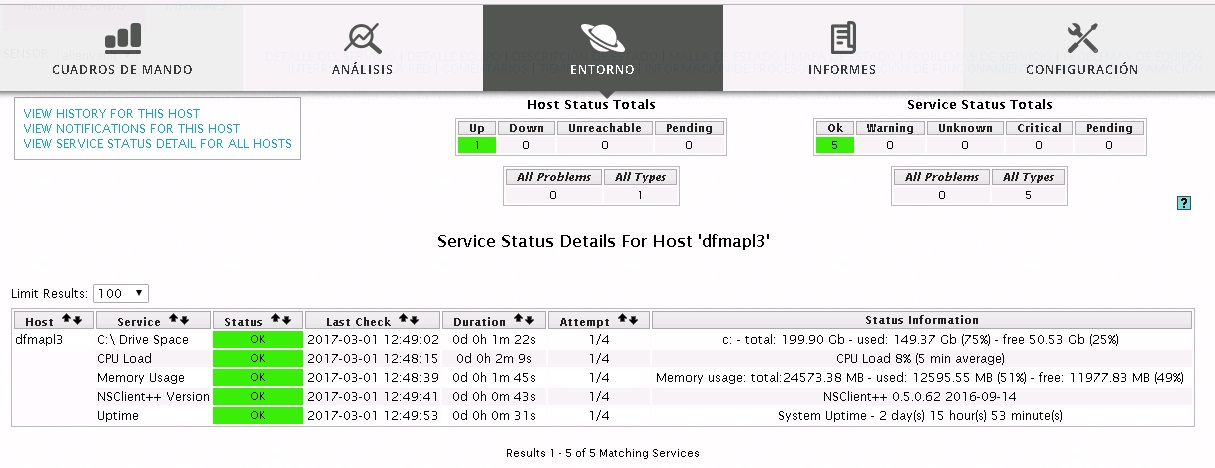Click the Cuadros de Mando bar chart icon

click(x=122, y=38)
